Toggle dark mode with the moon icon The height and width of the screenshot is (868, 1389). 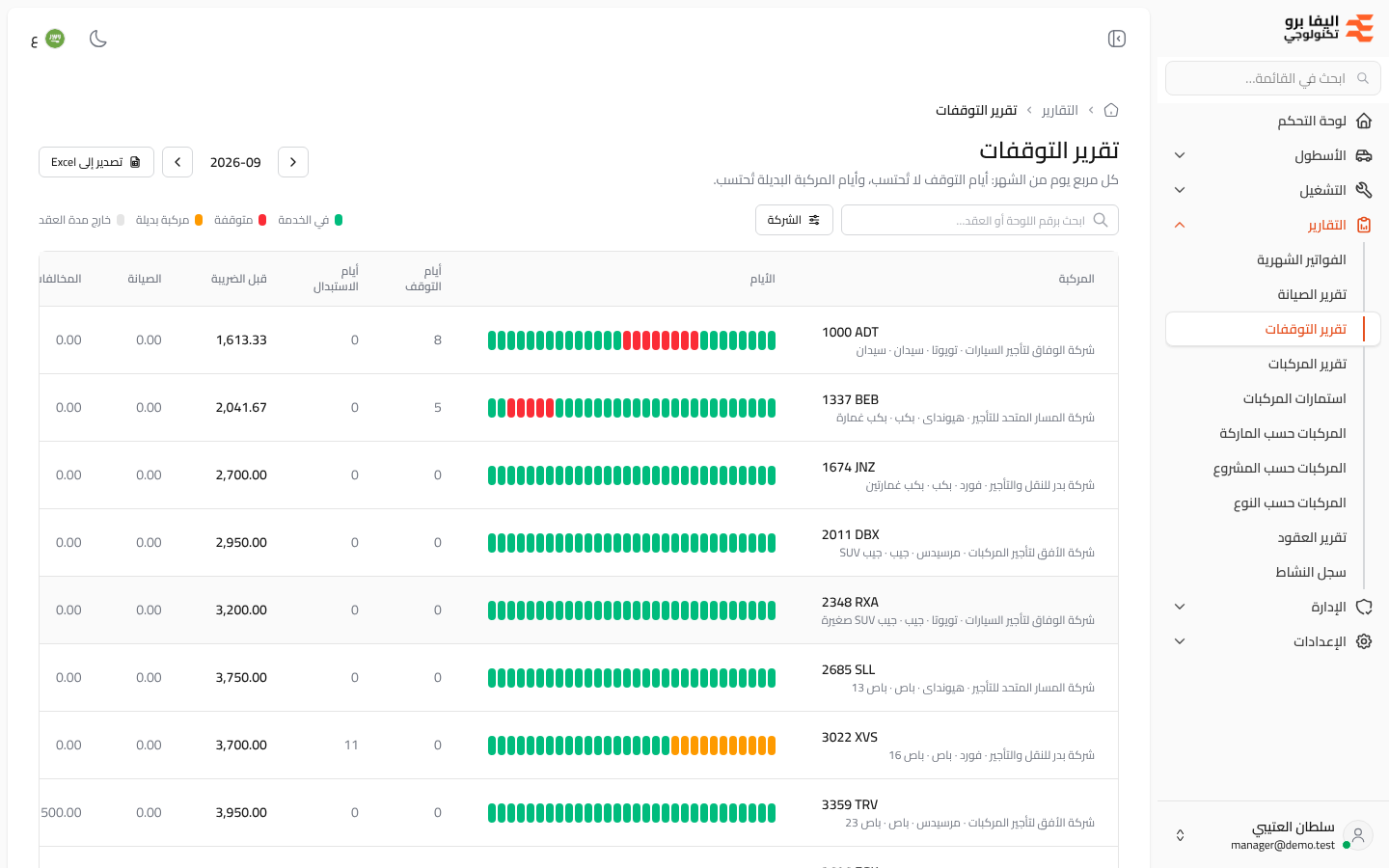pos(98,39)
